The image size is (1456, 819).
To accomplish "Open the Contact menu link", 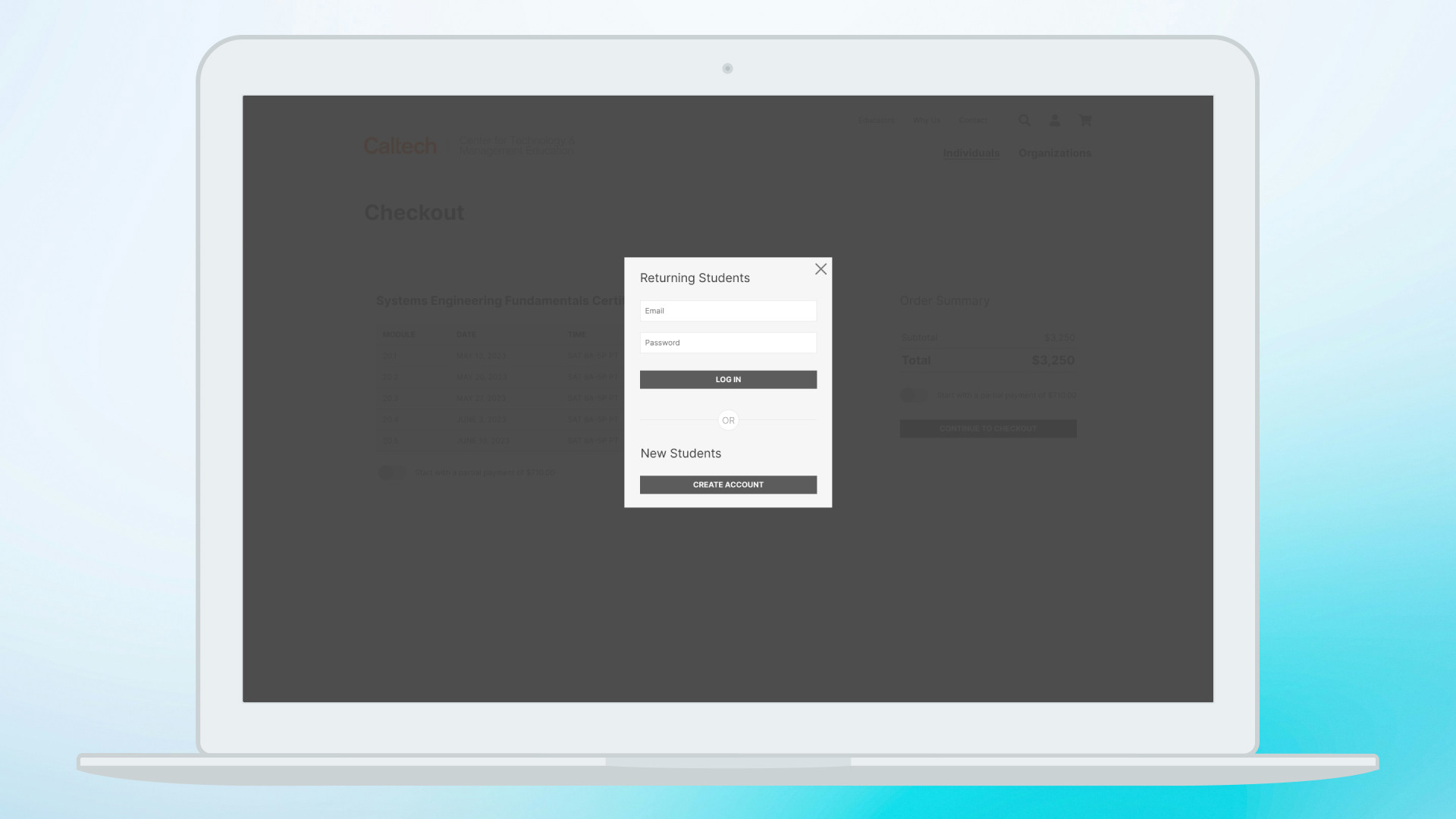I will 973,120.
